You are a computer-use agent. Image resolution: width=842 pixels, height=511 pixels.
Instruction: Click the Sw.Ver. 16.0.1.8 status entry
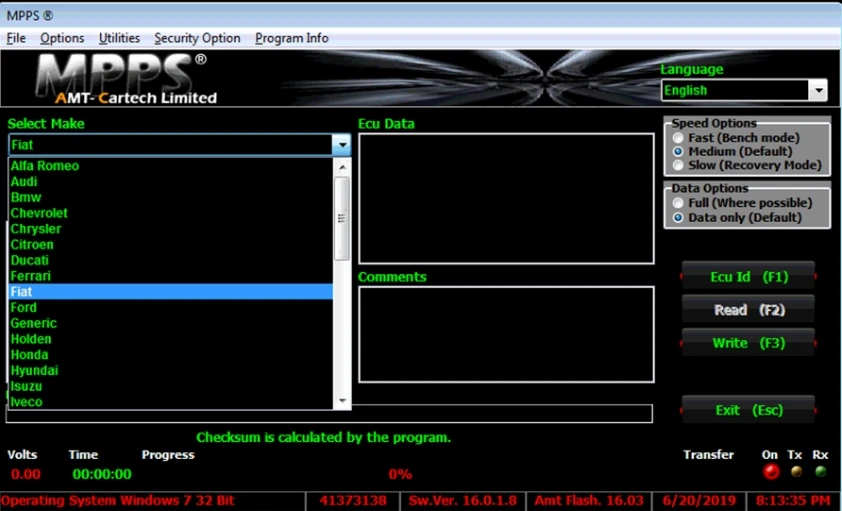tap(463, 501)
